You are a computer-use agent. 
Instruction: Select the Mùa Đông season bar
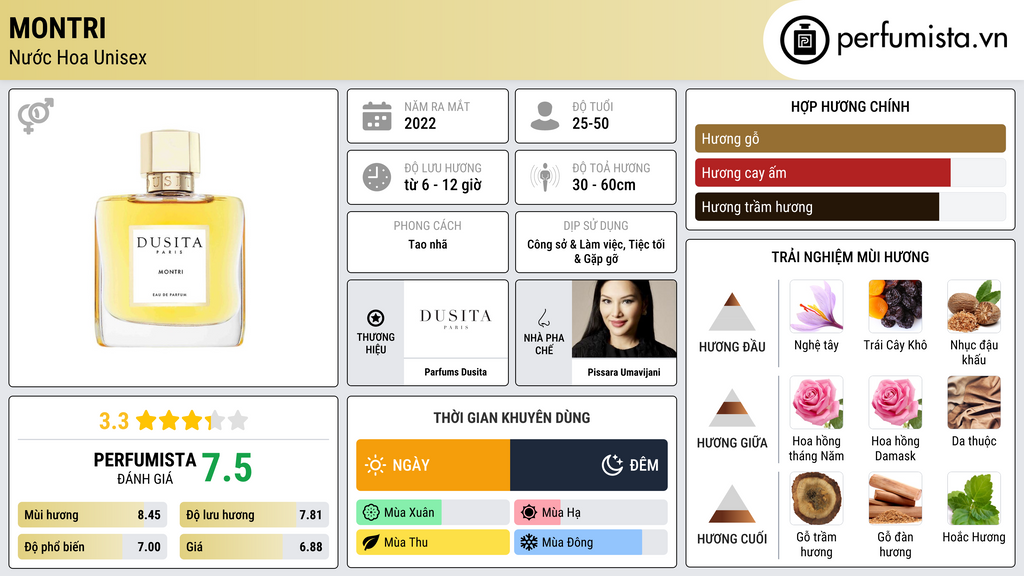tap(591, 542)
